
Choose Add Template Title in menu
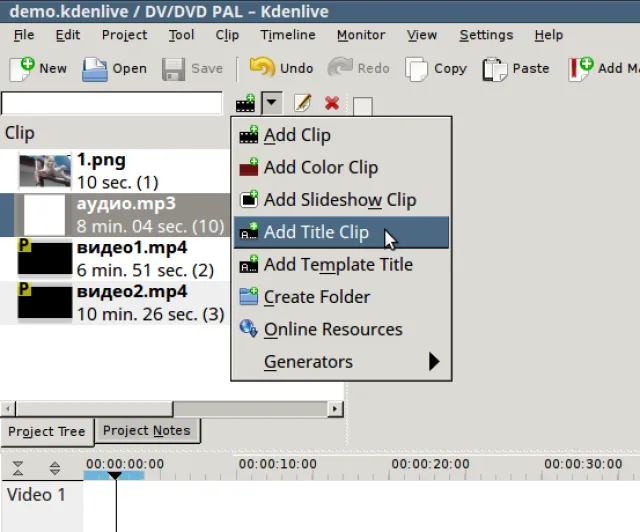point(341,265)
